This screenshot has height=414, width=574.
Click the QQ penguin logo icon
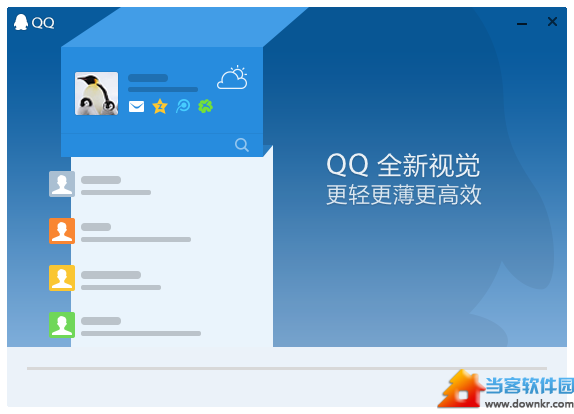pyautogui.click(x=21, y=22)
